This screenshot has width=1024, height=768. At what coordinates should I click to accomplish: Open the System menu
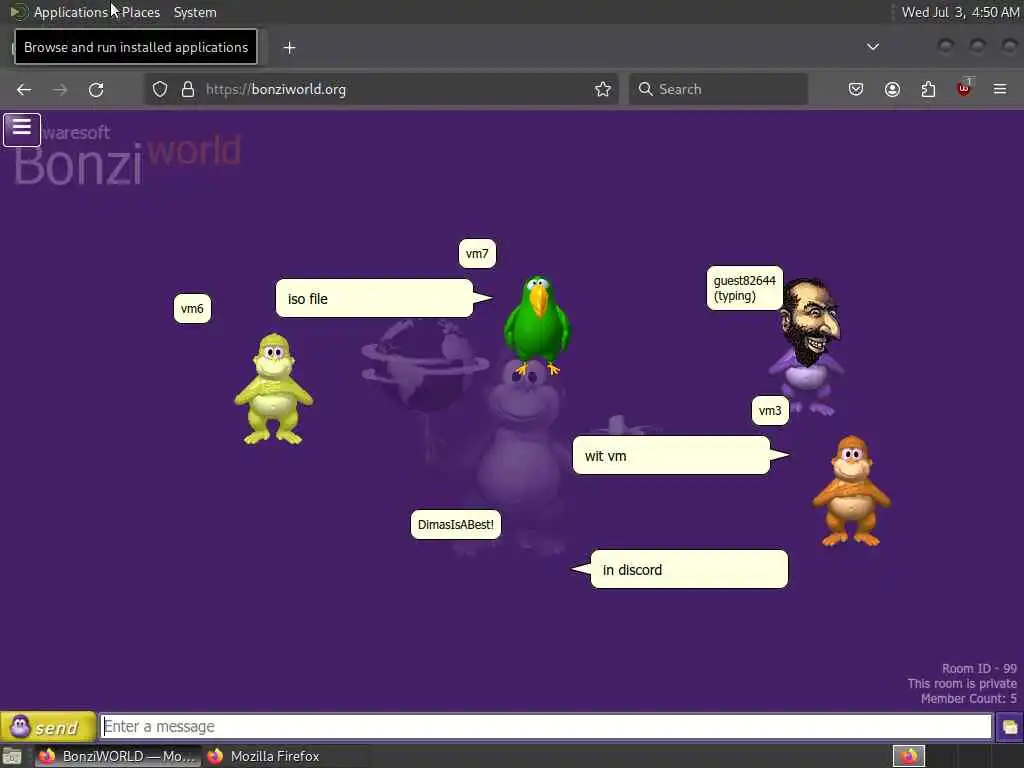point(195,12)
